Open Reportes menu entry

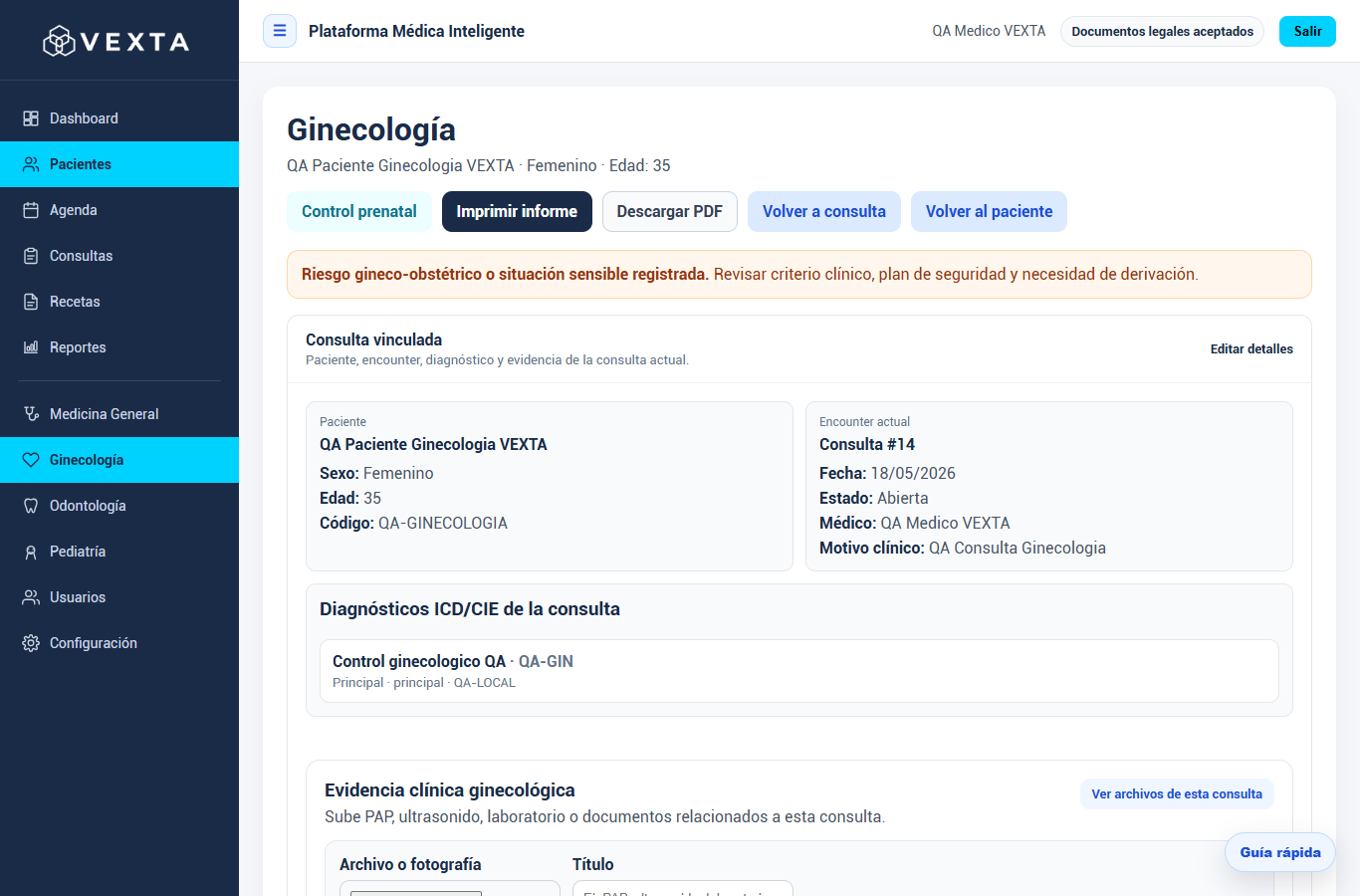pyautogui.click(x=119, y=347)
